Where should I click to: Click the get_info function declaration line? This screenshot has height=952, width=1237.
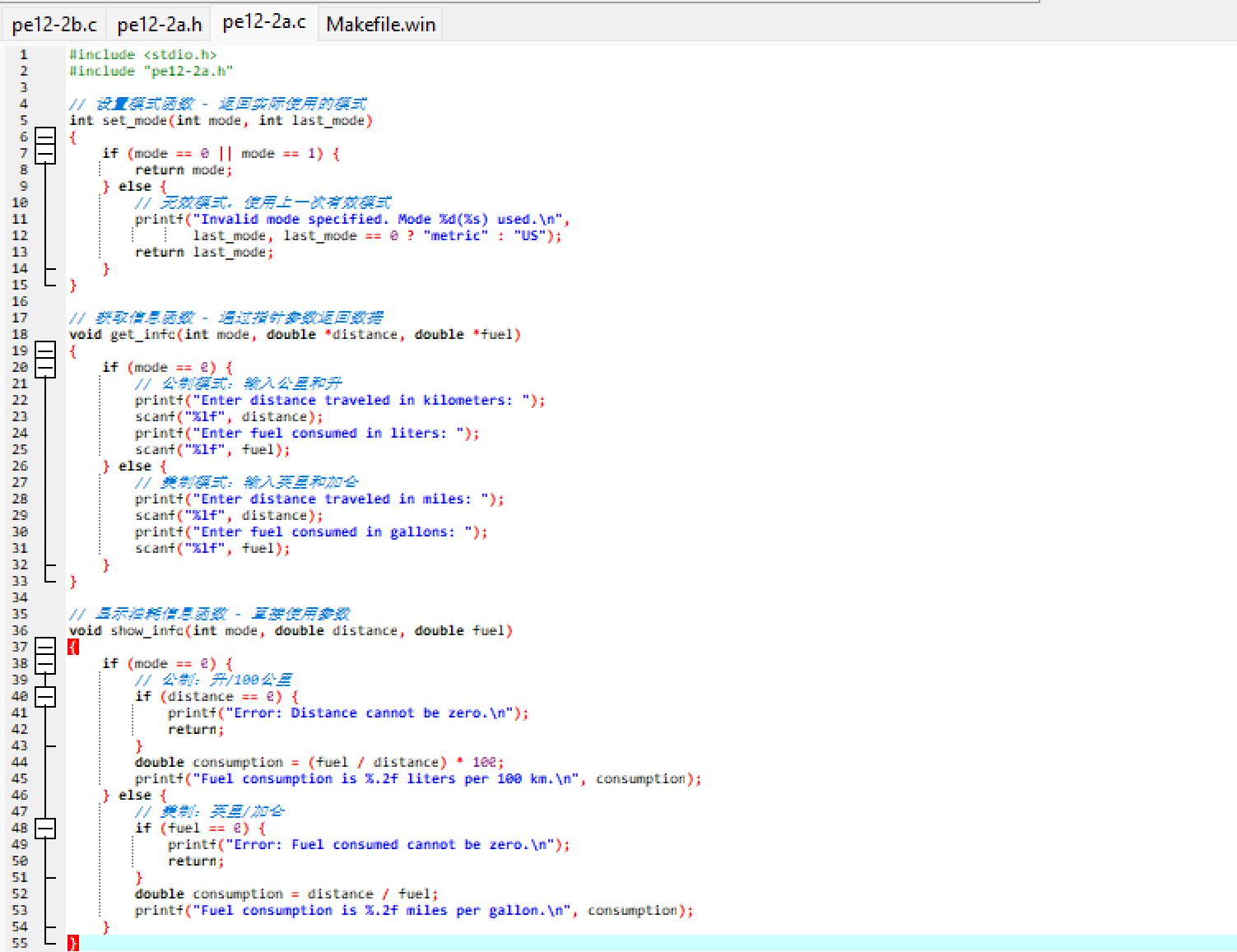[295, 335]
